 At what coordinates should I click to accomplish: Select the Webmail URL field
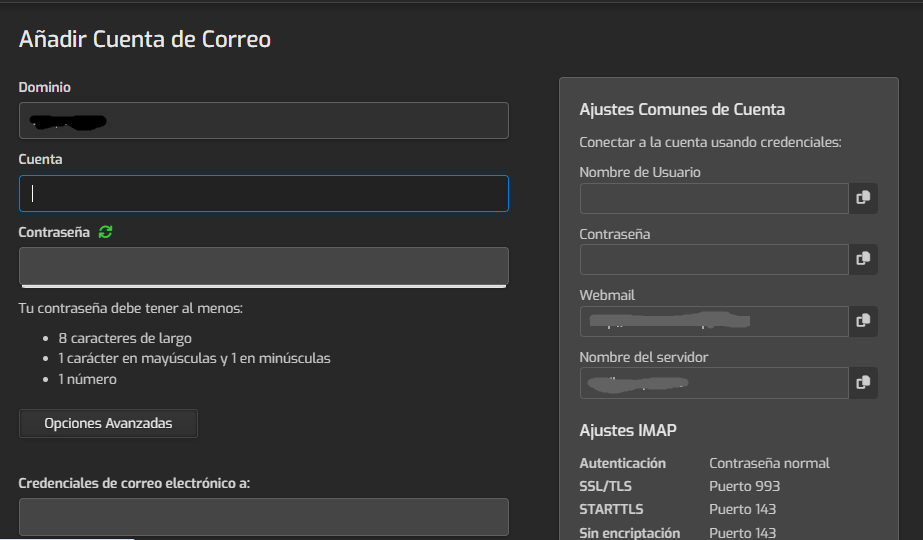(x=713, y=321)
